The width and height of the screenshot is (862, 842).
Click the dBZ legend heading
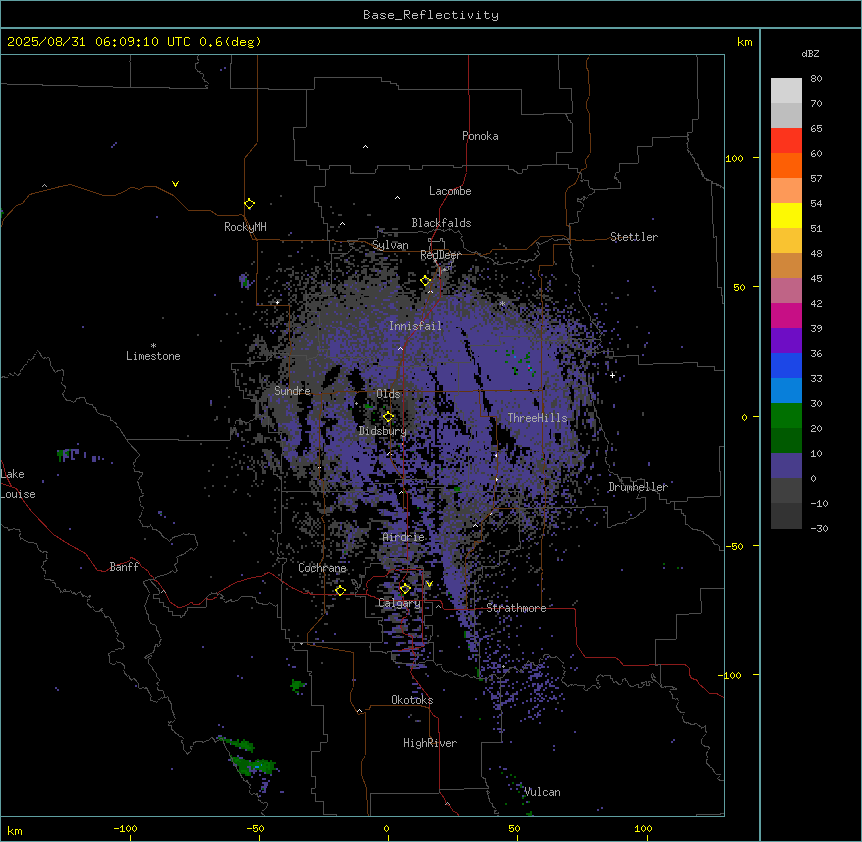coord(810,53)
